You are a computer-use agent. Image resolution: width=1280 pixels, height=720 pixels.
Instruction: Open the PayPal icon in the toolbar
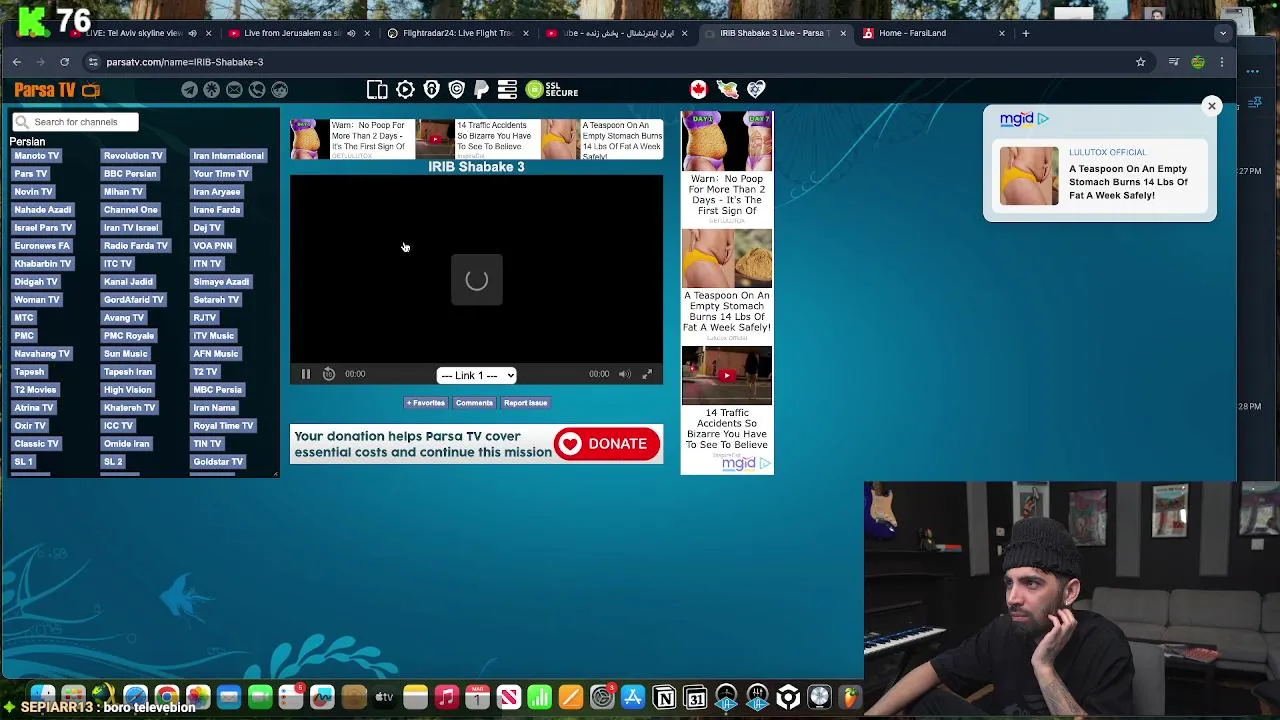pyautogui.click(x=481, y=90)
